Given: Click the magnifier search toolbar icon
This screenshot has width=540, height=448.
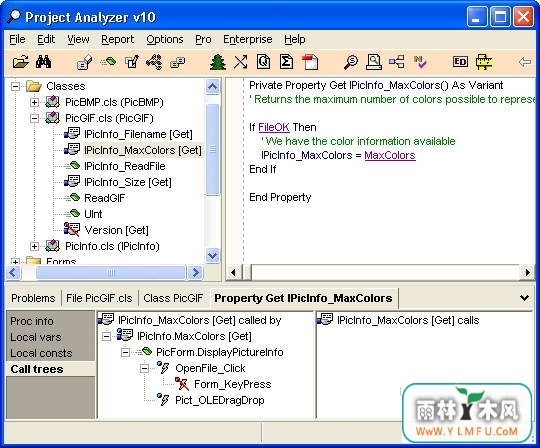Looking at the screenshot, I should pyautogui.click(x=351, y=62).
